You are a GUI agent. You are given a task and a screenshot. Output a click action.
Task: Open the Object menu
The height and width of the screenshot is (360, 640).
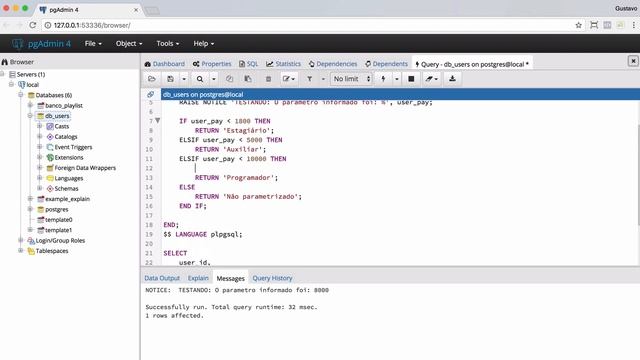[129, 43]
